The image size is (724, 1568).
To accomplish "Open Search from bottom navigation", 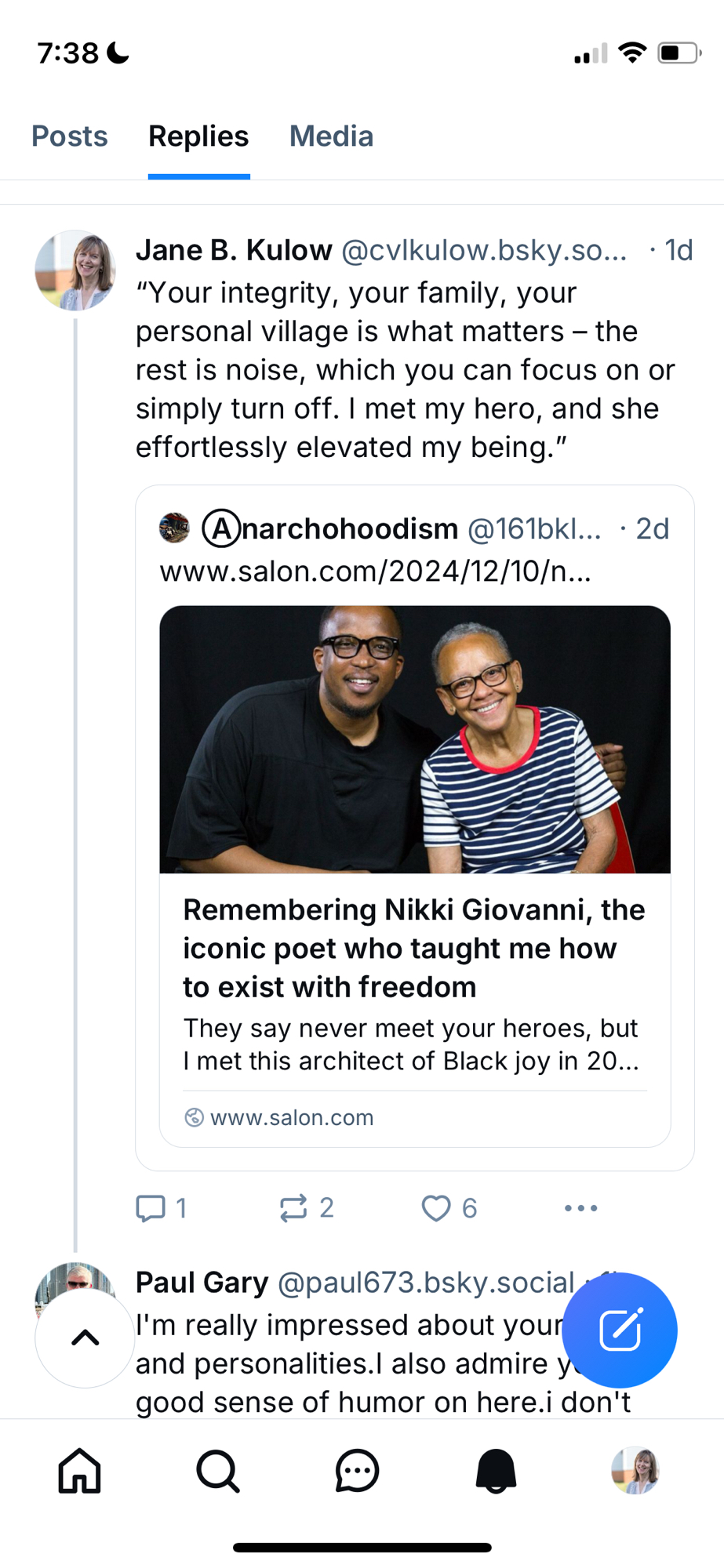I will [218, 1471].
